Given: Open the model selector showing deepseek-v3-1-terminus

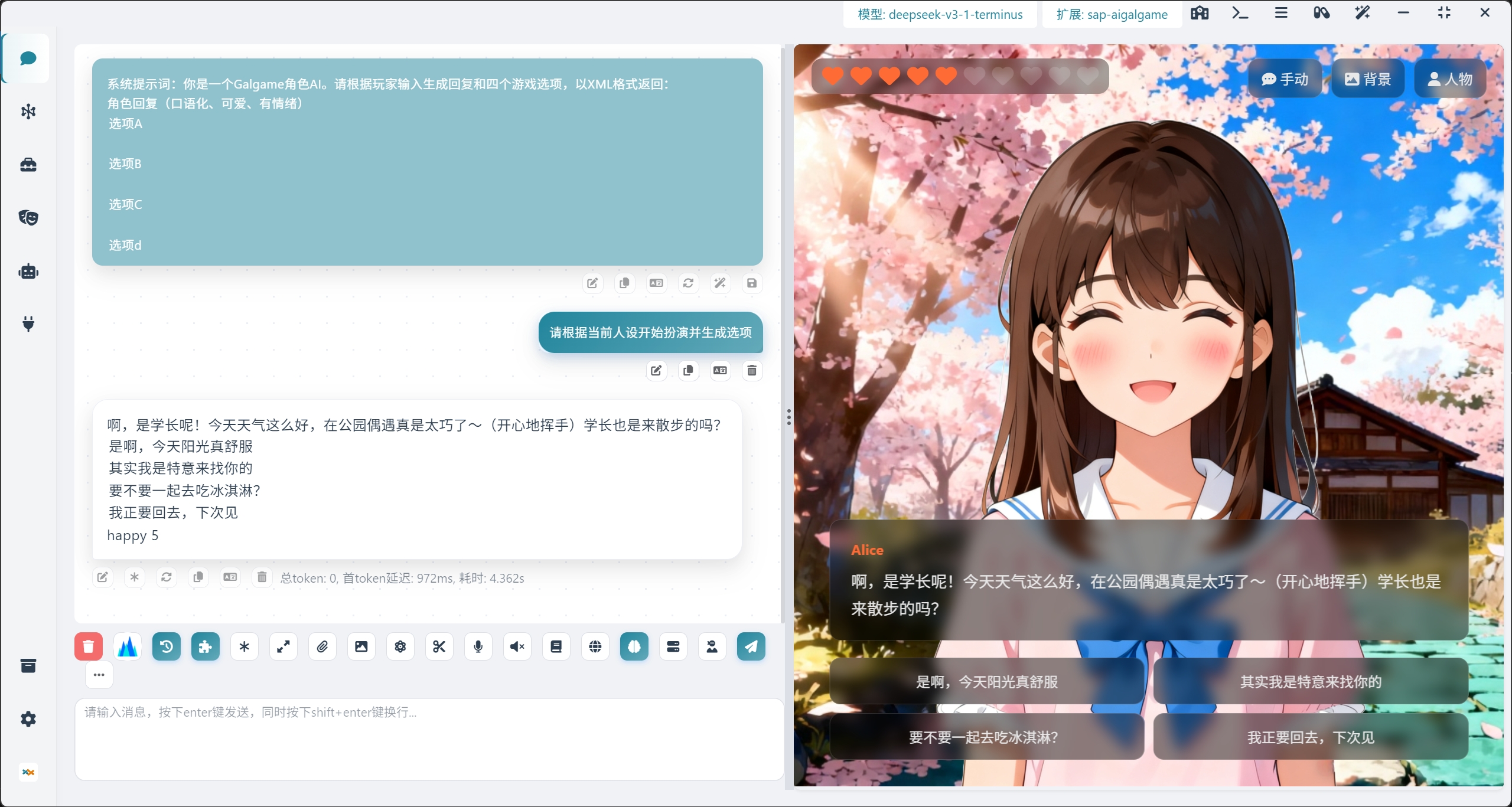Looking at the screenshot, I should pos(939,14).
